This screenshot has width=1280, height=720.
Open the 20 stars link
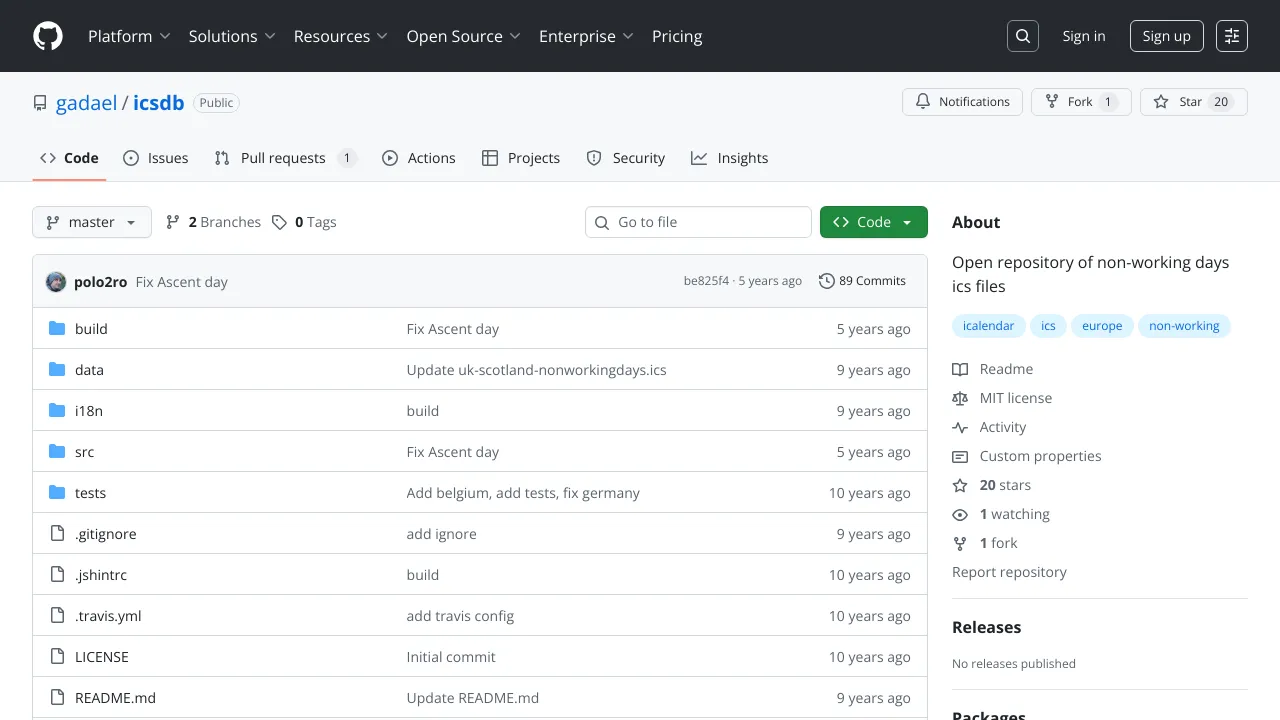(992, 485)
